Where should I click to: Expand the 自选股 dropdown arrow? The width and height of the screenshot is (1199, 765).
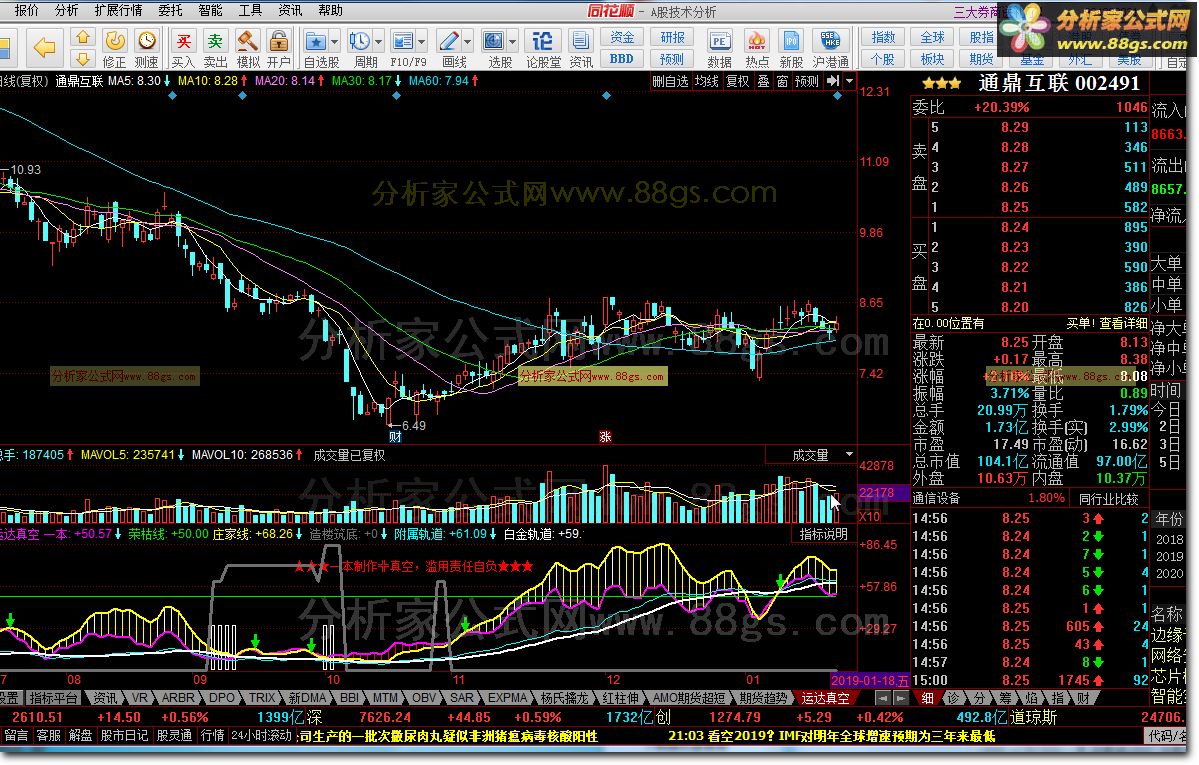click(334, 41)
